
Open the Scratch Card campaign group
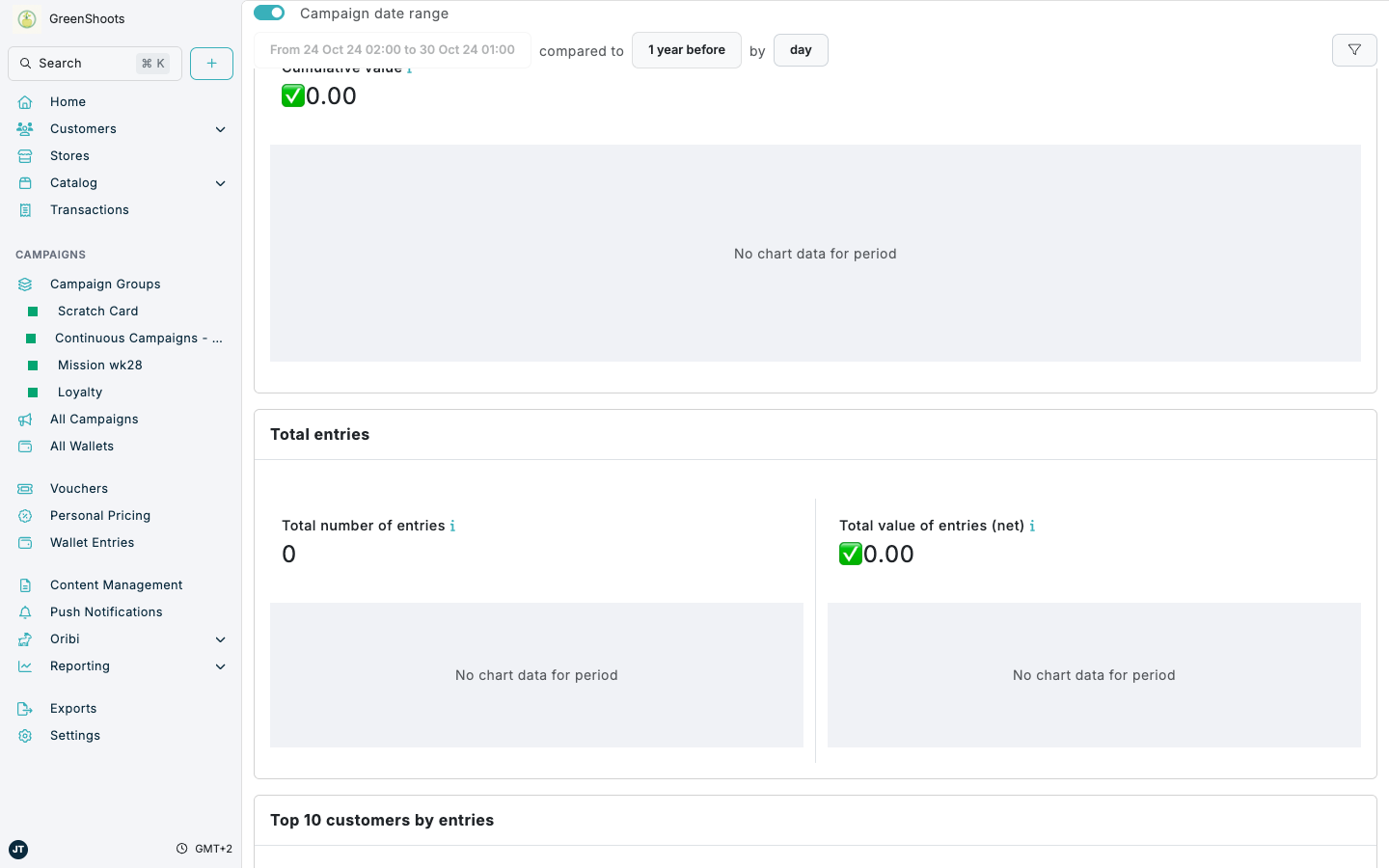(98, 312)
